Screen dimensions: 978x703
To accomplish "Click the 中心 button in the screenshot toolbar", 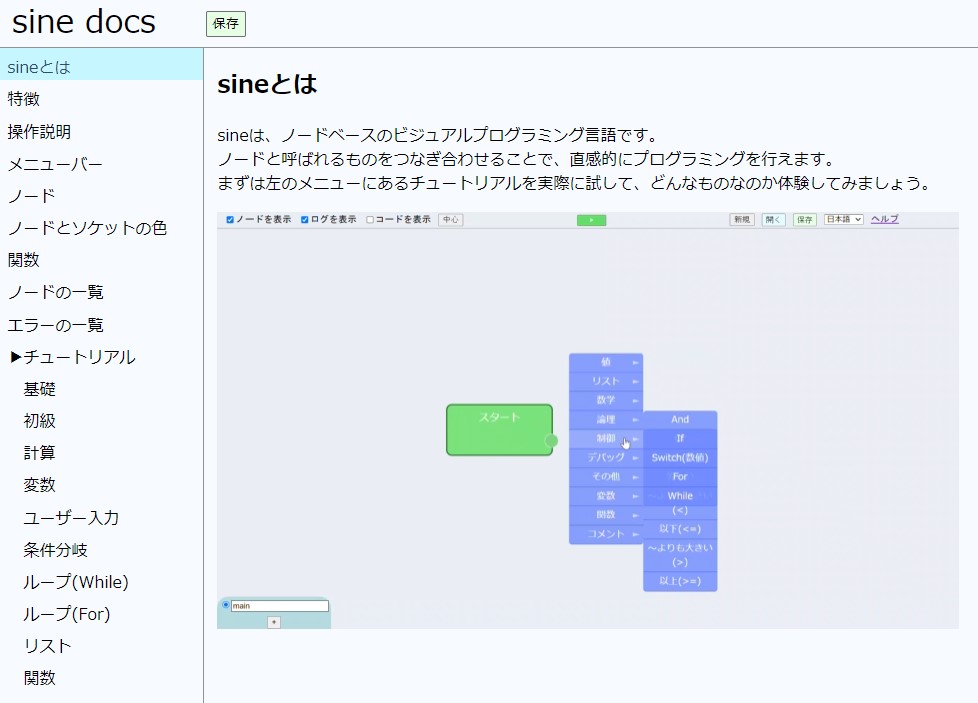I will 451,220.
